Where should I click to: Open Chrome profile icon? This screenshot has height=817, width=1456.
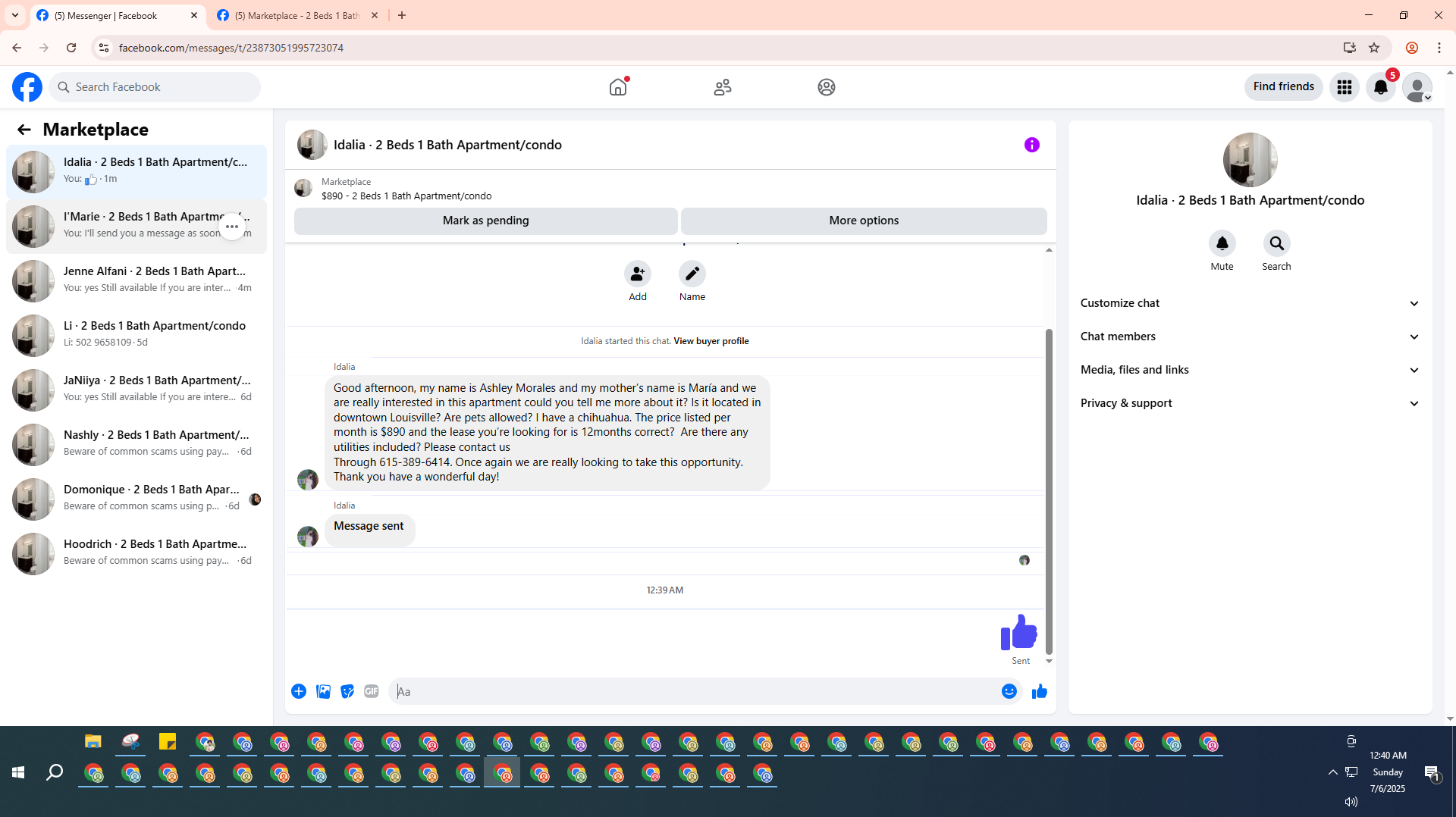tap(1412, 48)
